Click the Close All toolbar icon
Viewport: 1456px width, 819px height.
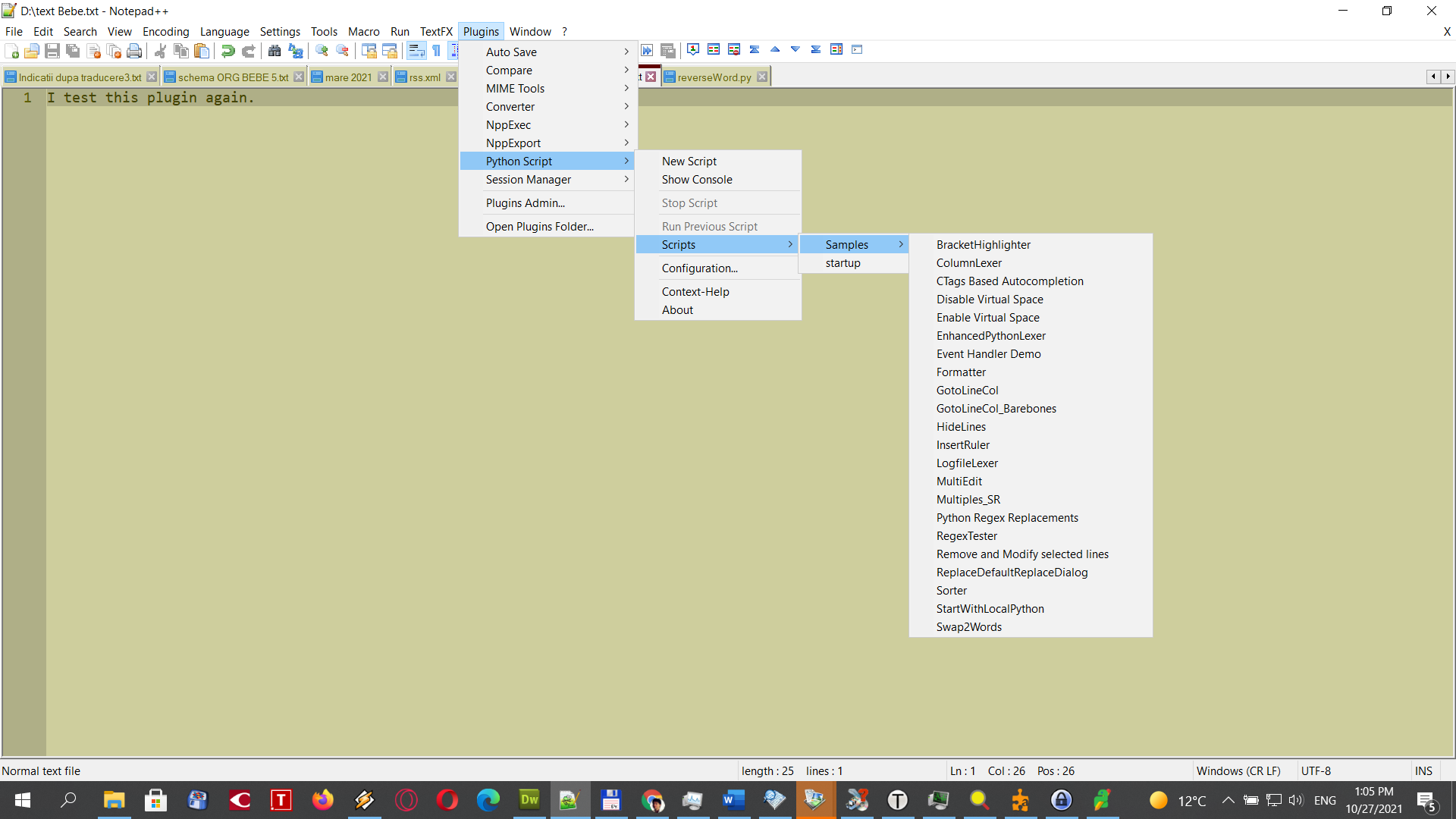114,51
